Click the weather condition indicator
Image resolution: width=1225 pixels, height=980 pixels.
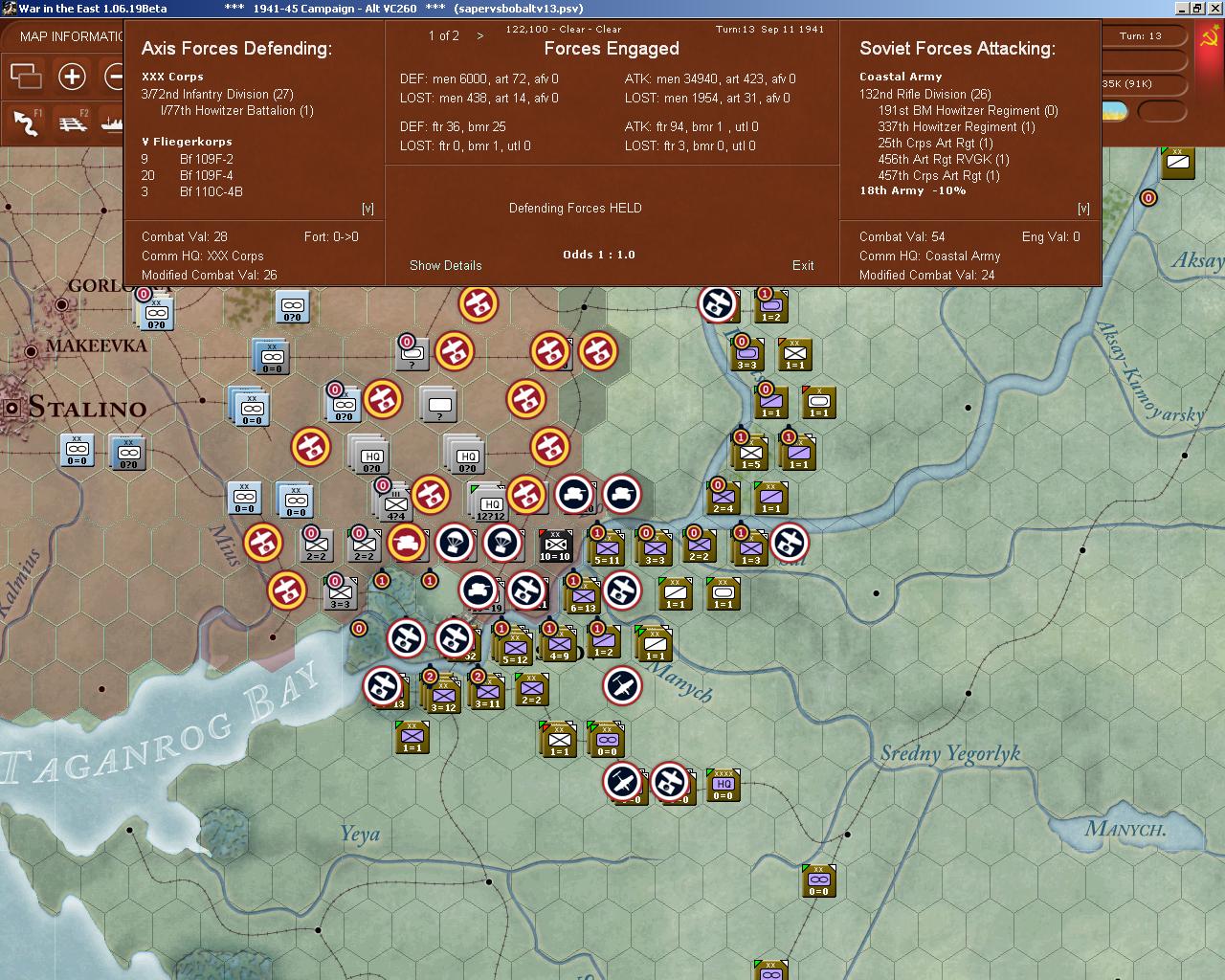click(1116, 111)
